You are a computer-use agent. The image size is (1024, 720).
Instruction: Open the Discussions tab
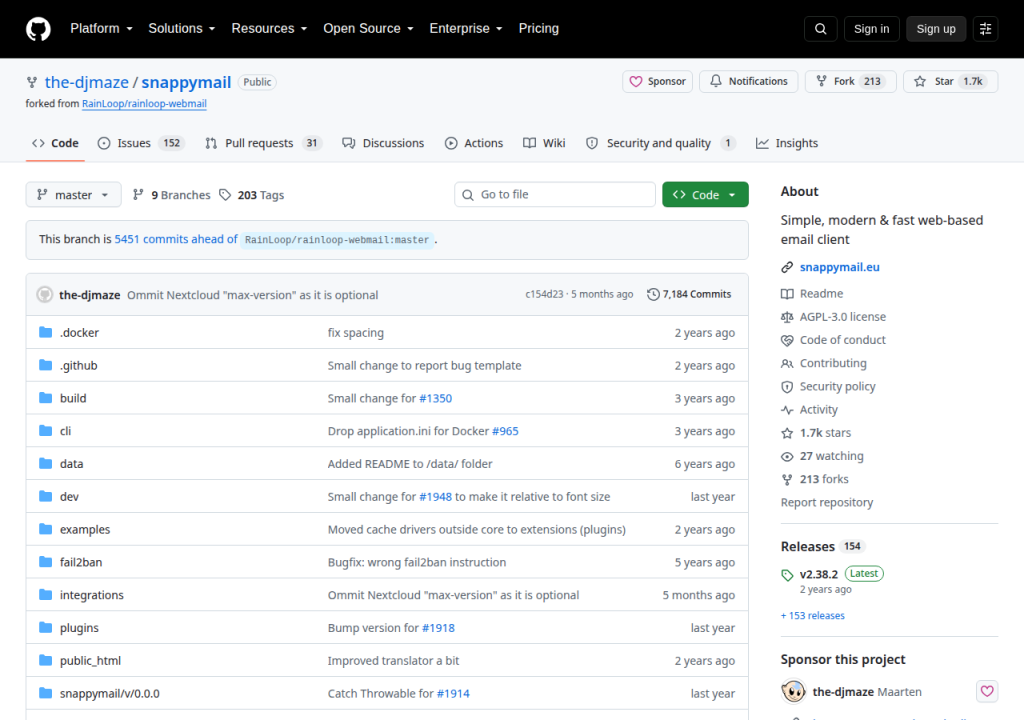(x=383, y=143)
